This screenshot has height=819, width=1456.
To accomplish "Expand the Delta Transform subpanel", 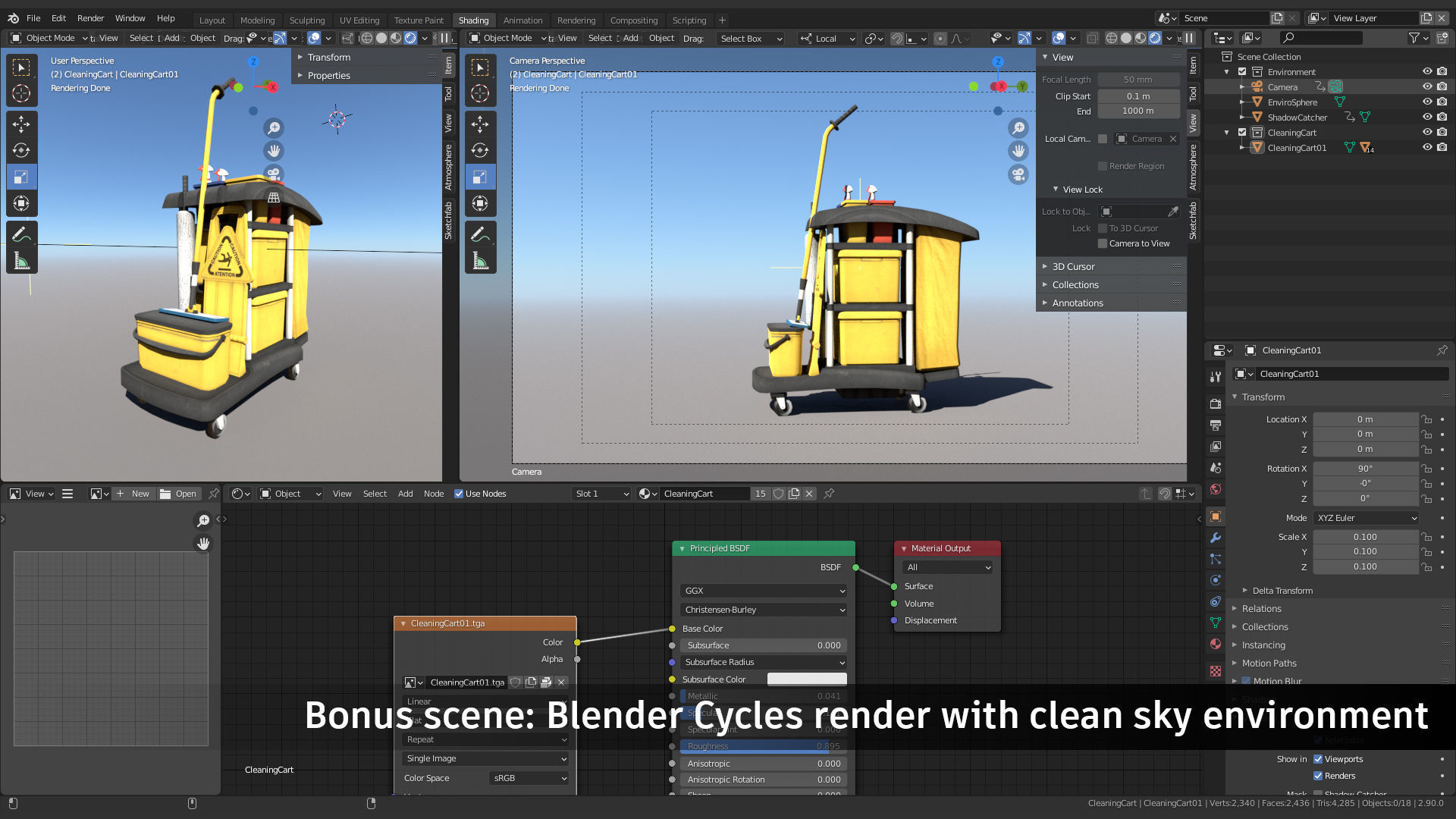I will (x=1282, y=591).
